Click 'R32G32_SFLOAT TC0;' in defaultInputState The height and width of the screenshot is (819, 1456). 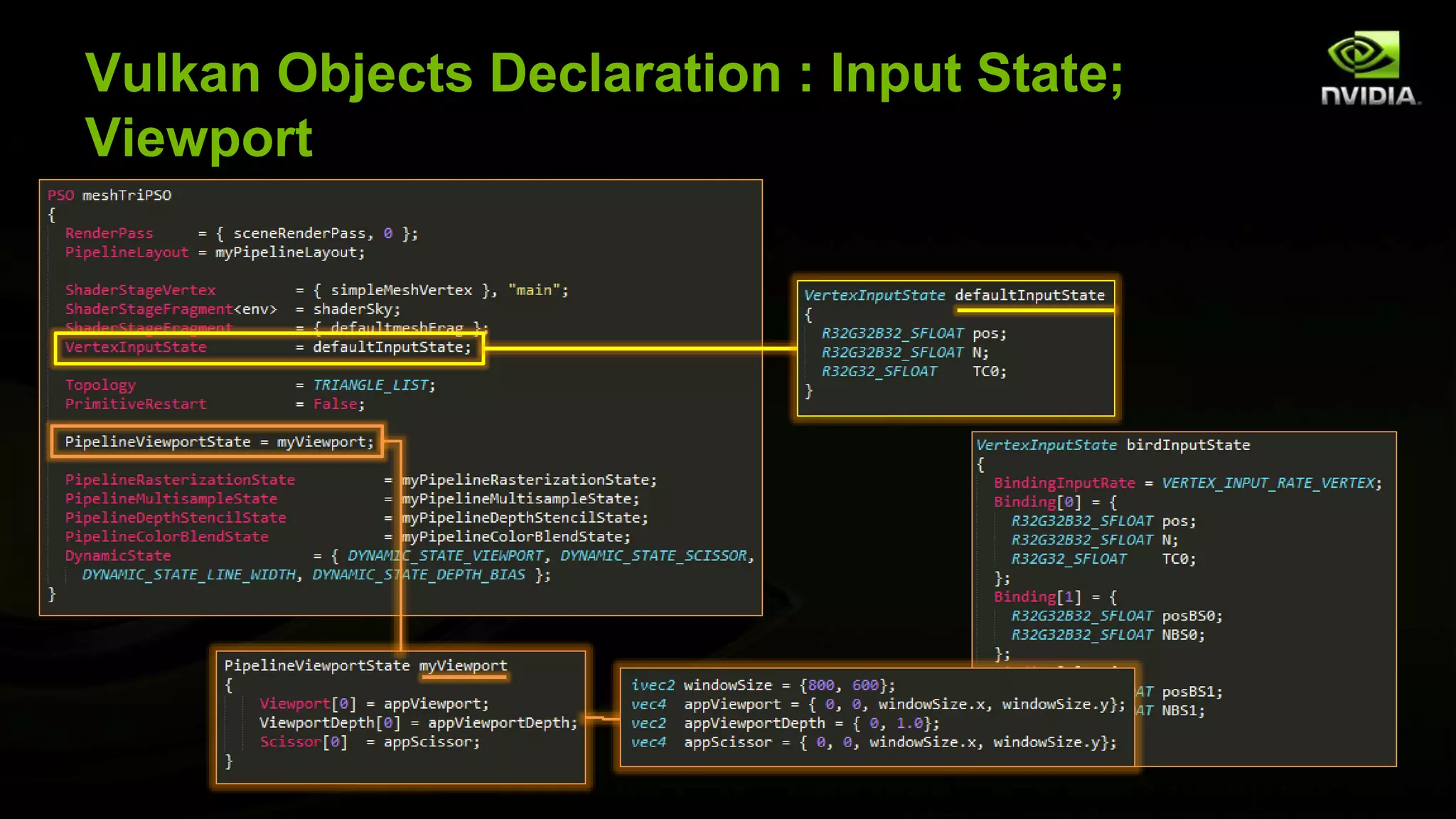(914, 371)
